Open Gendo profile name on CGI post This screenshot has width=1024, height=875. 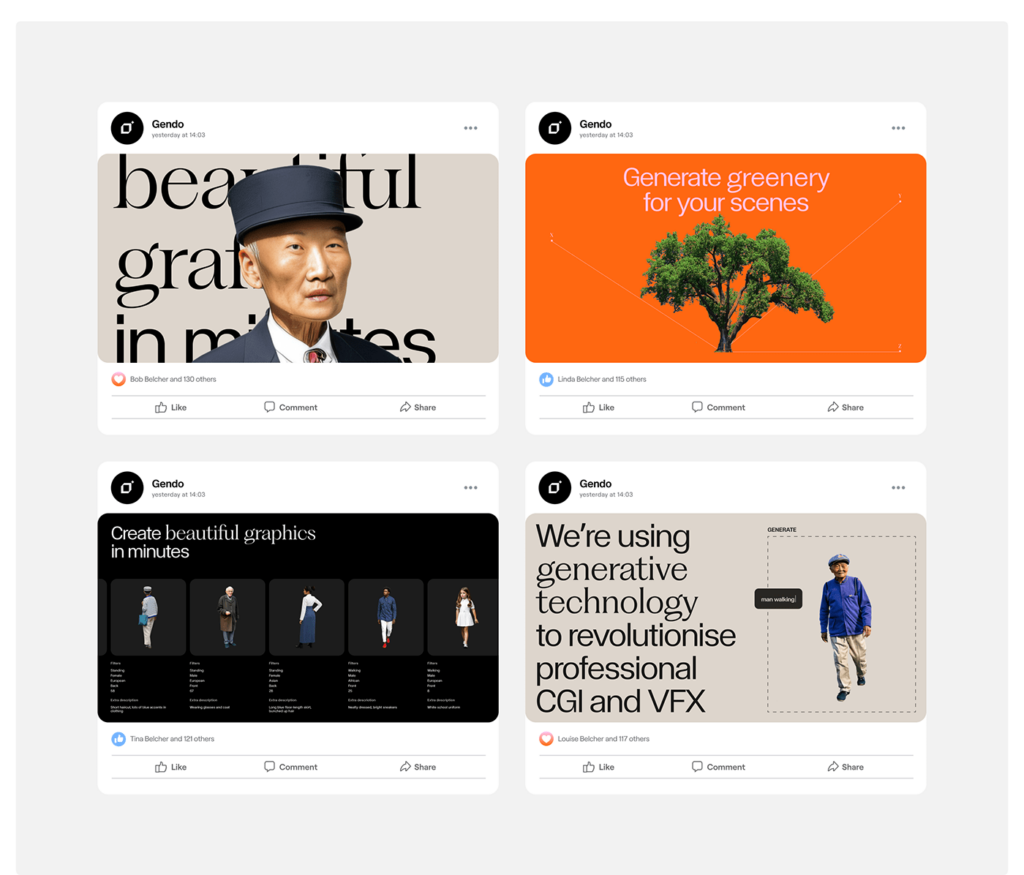(x=596, y=484)
